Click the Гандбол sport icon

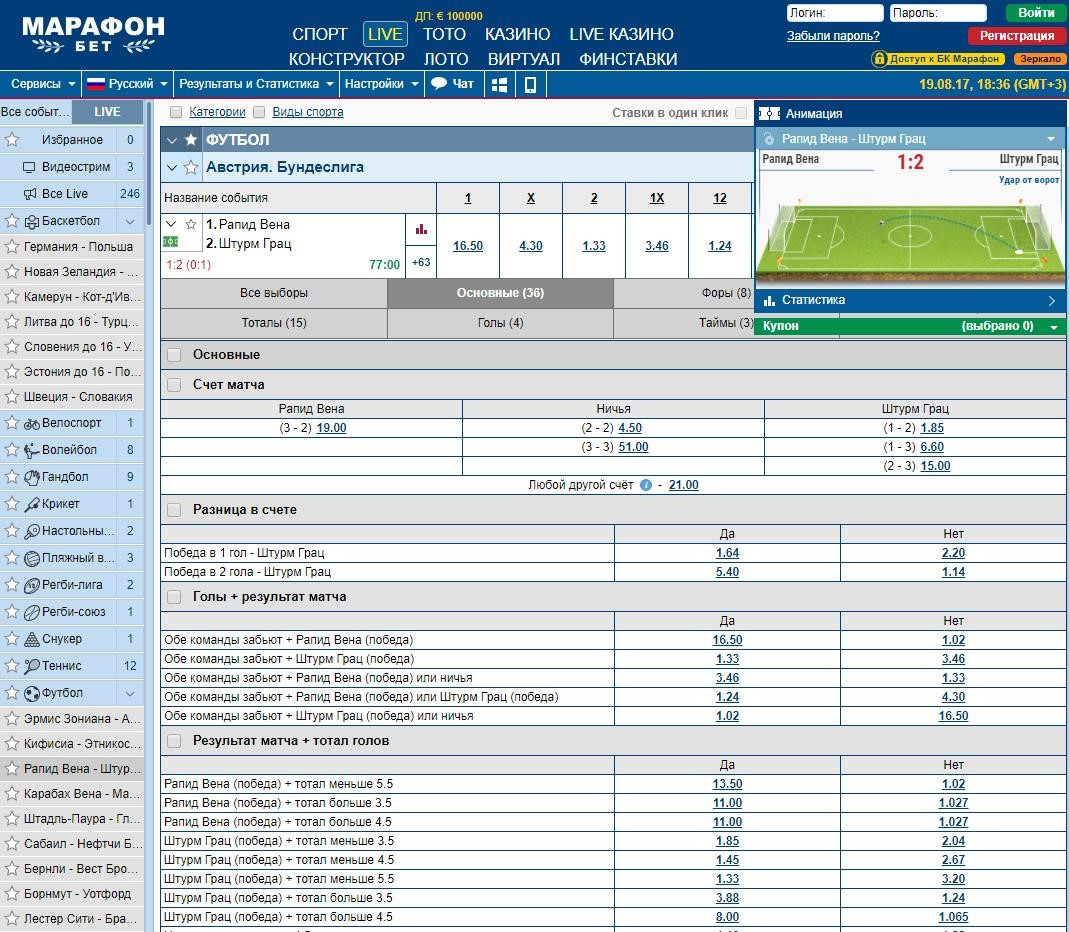click(32, 477)
